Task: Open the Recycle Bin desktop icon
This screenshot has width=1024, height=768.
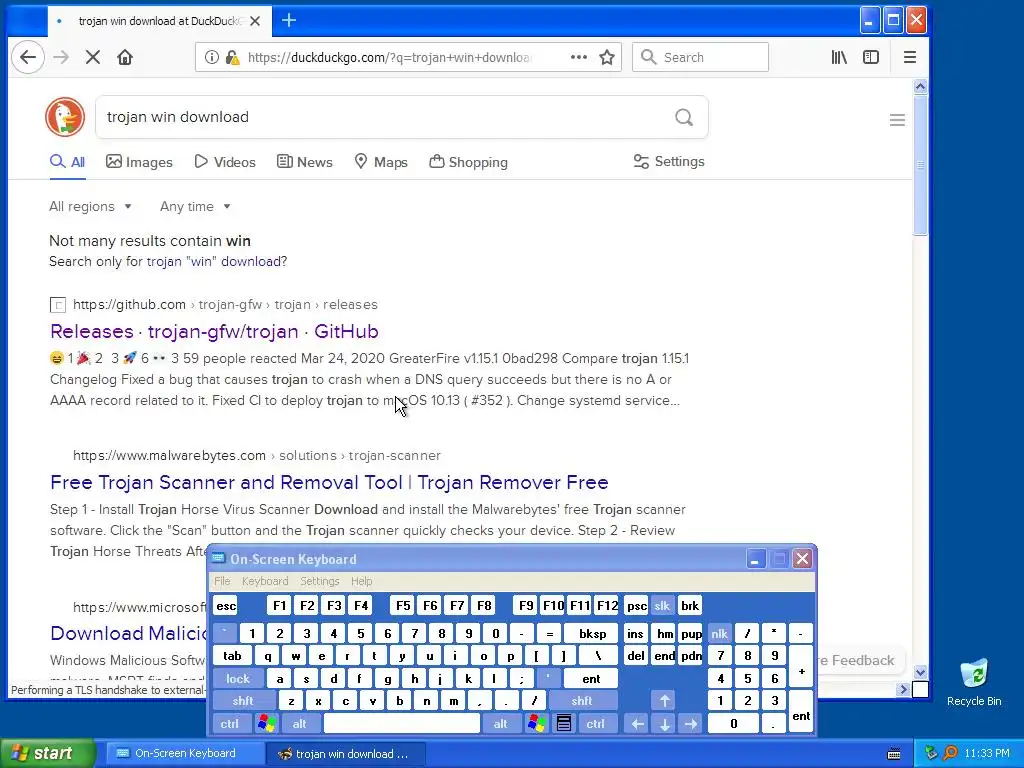Action: point(974,682)
